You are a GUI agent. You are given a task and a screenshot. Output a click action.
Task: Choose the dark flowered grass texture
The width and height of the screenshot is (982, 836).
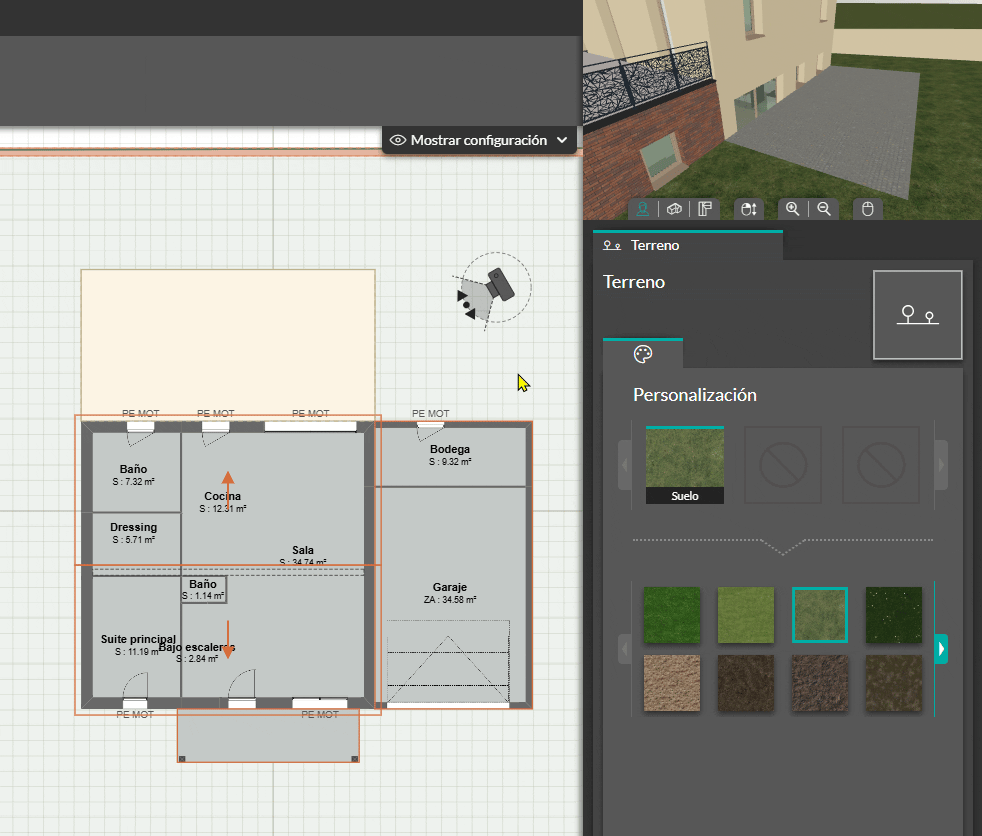[894, 615]
